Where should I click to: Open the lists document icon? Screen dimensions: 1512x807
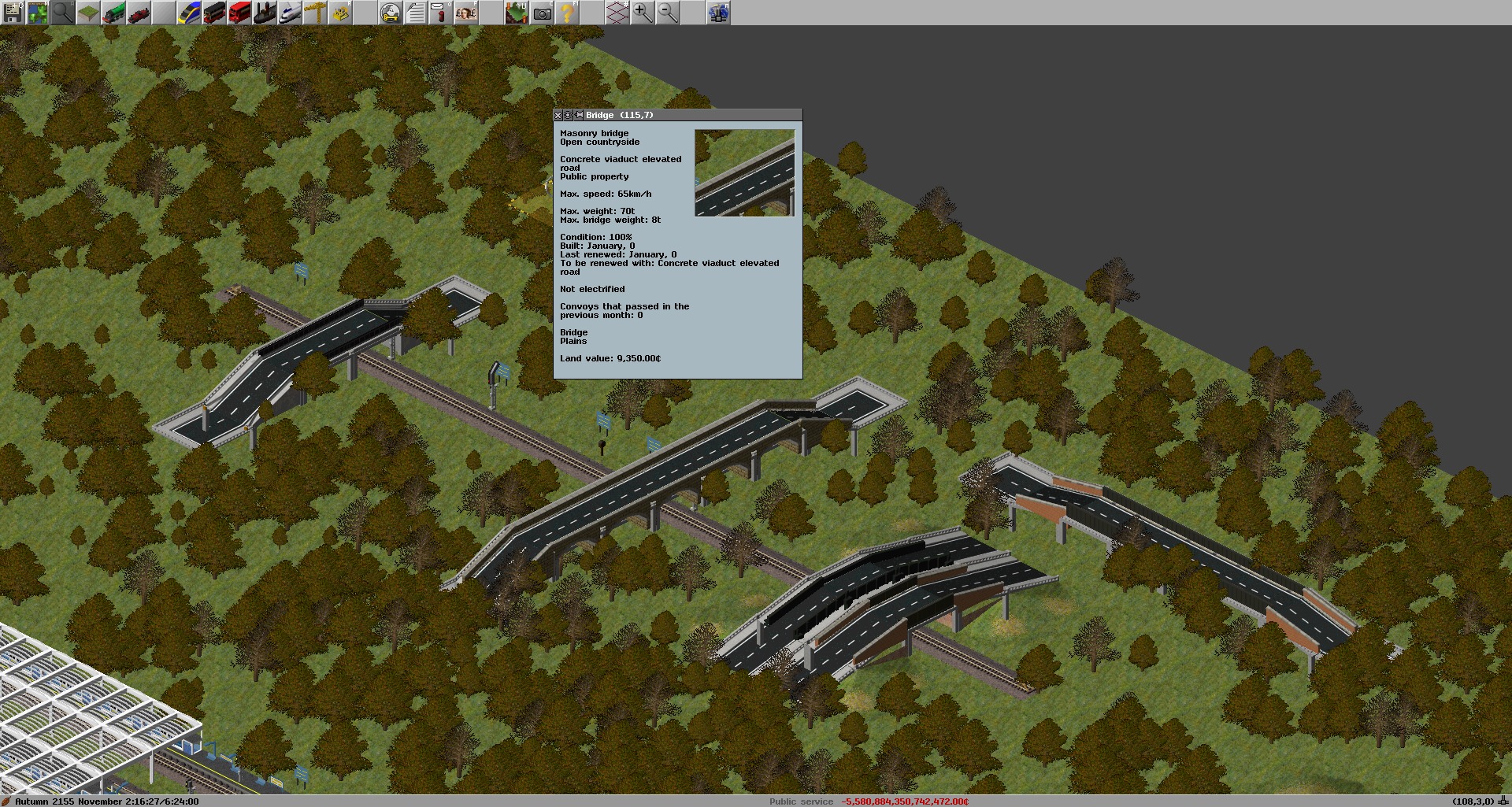tap(416, 13)
